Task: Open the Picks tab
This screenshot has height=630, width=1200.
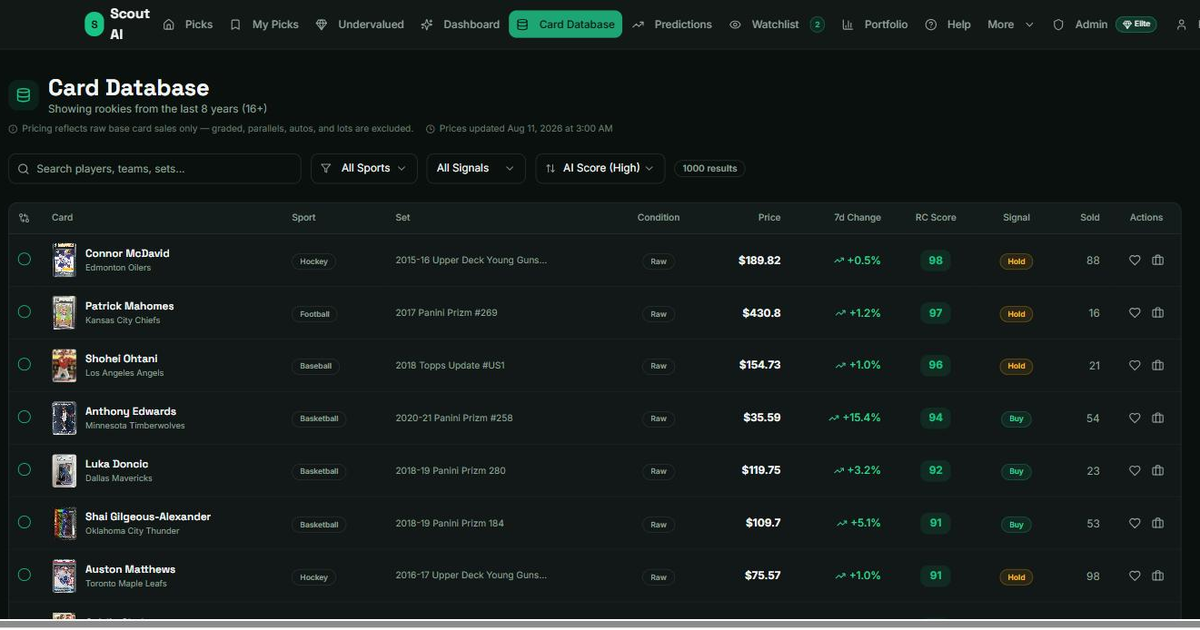Action: coord(188,24)
